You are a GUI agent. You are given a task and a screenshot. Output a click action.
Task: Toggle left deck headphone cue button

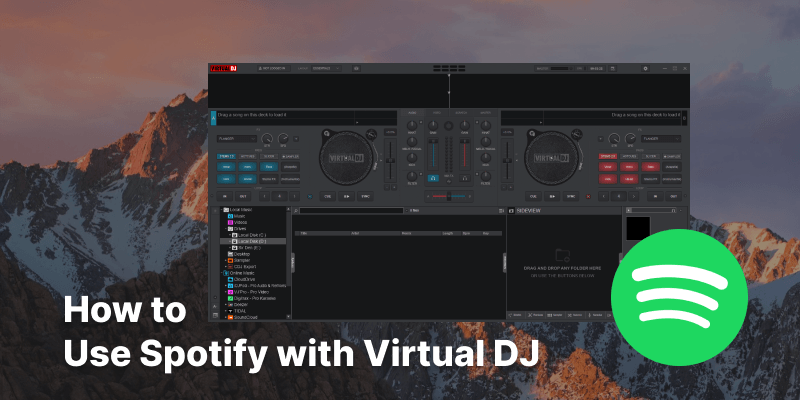433,179
